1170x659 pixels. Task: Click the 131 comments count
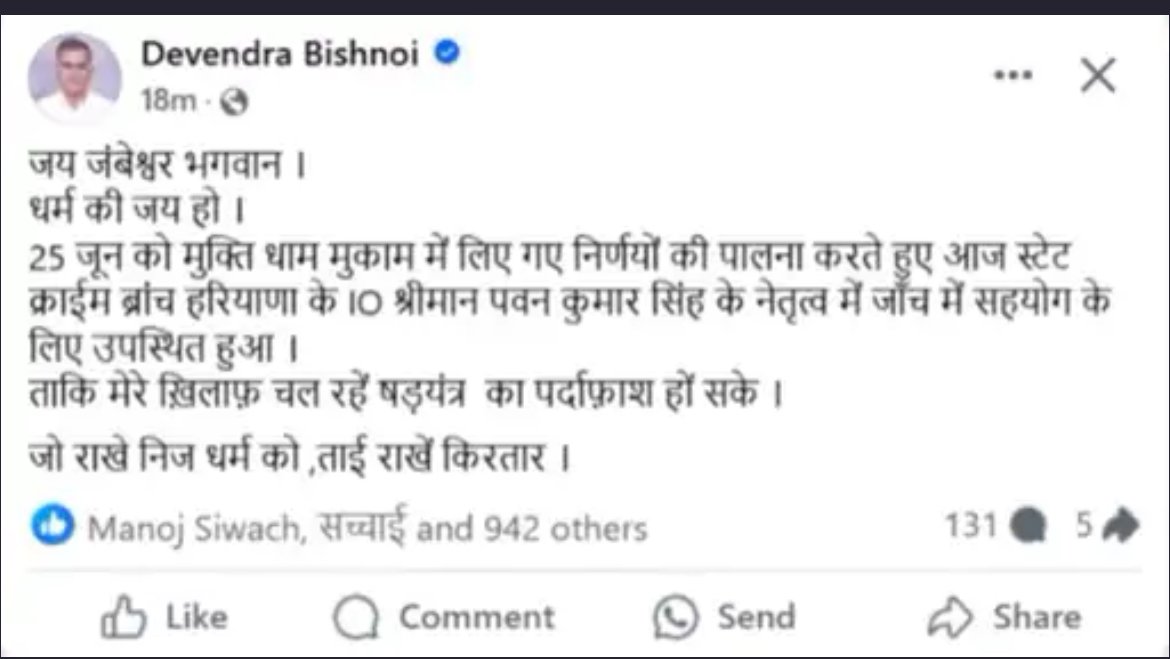(x=970, y=525)
